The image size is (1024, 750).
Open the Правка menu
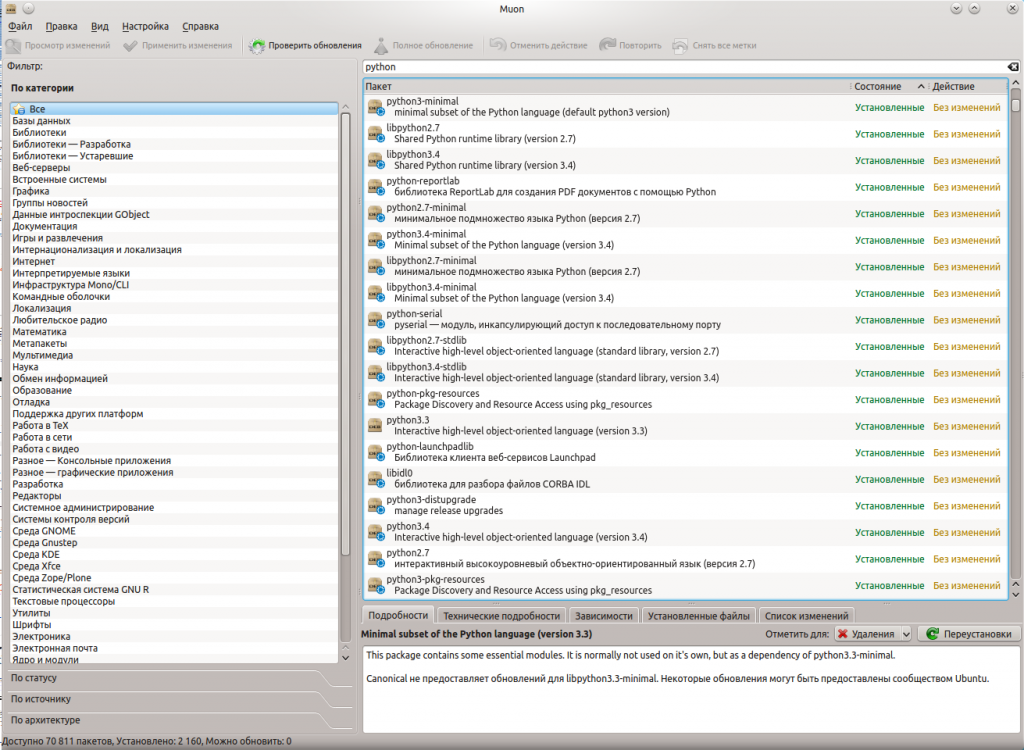[61, 26]
